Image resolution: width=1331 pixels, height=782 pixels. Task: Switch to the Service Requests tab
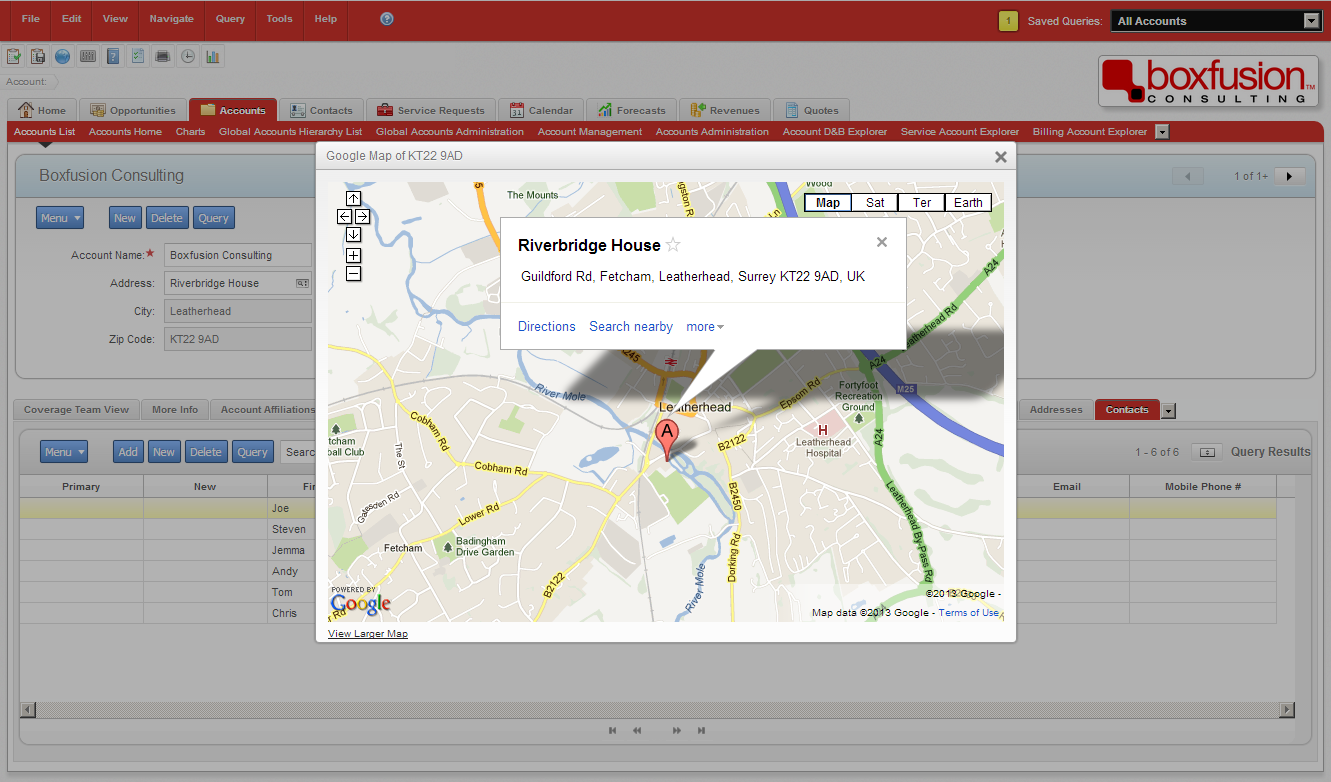coord(430,110)
